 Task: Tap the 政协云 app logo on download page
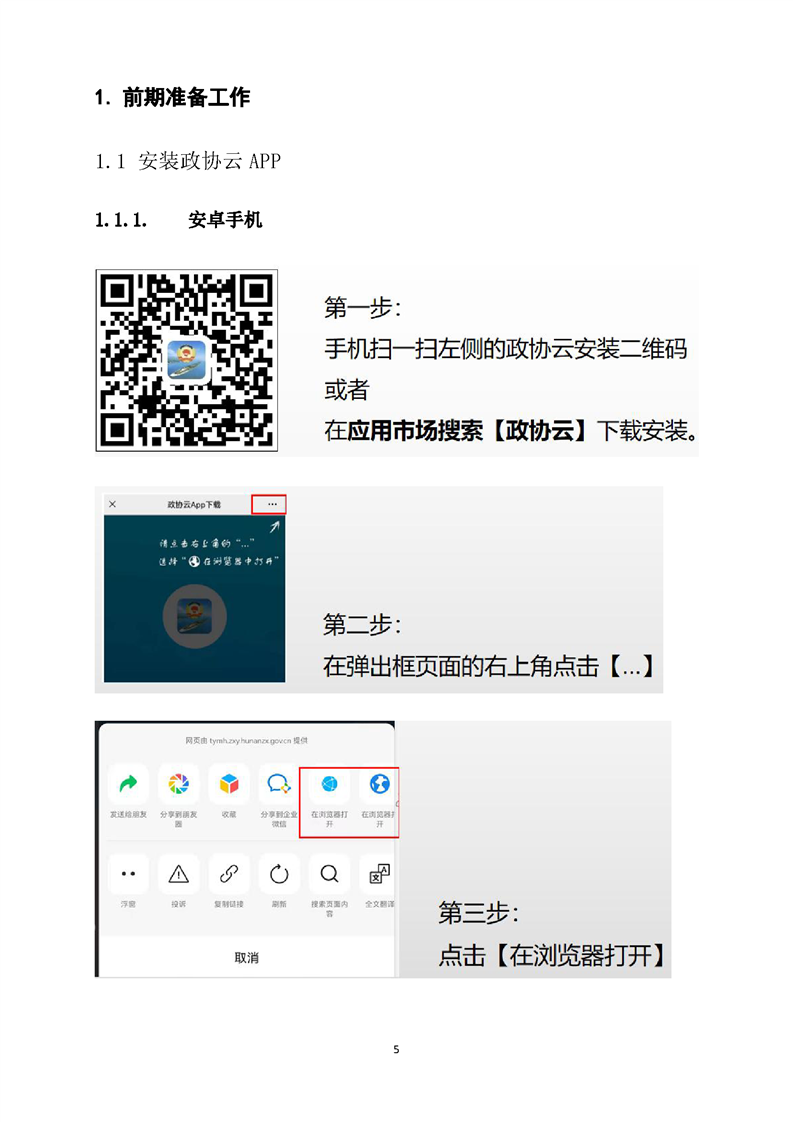click(x=195, y=617)
